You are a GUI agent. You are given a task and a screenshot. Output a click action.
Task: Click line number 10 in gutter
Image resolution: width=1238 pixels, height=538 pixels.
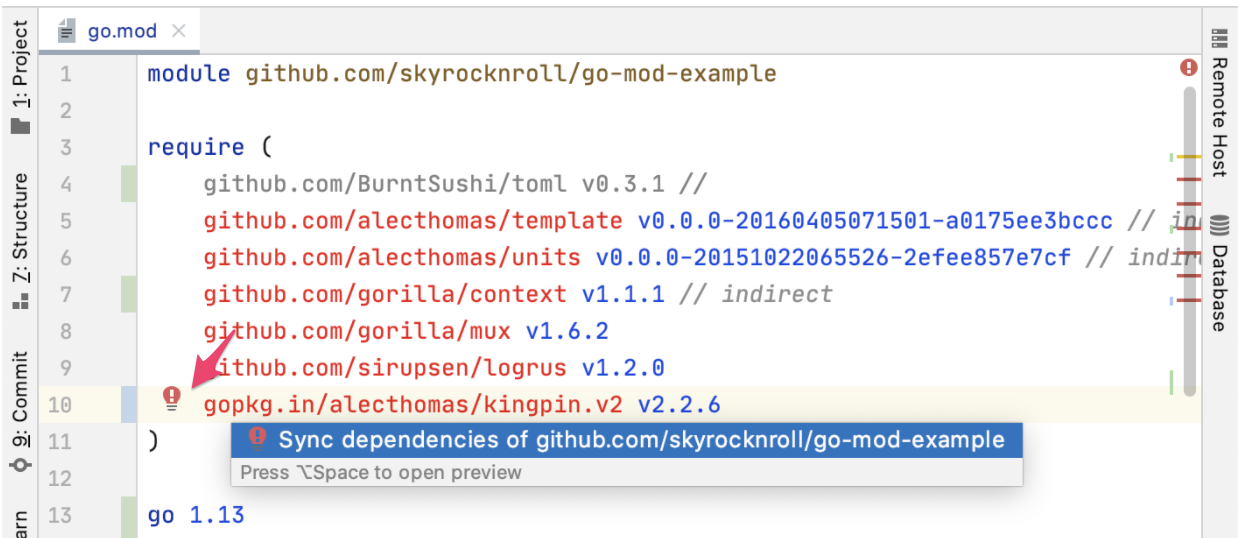60,405
